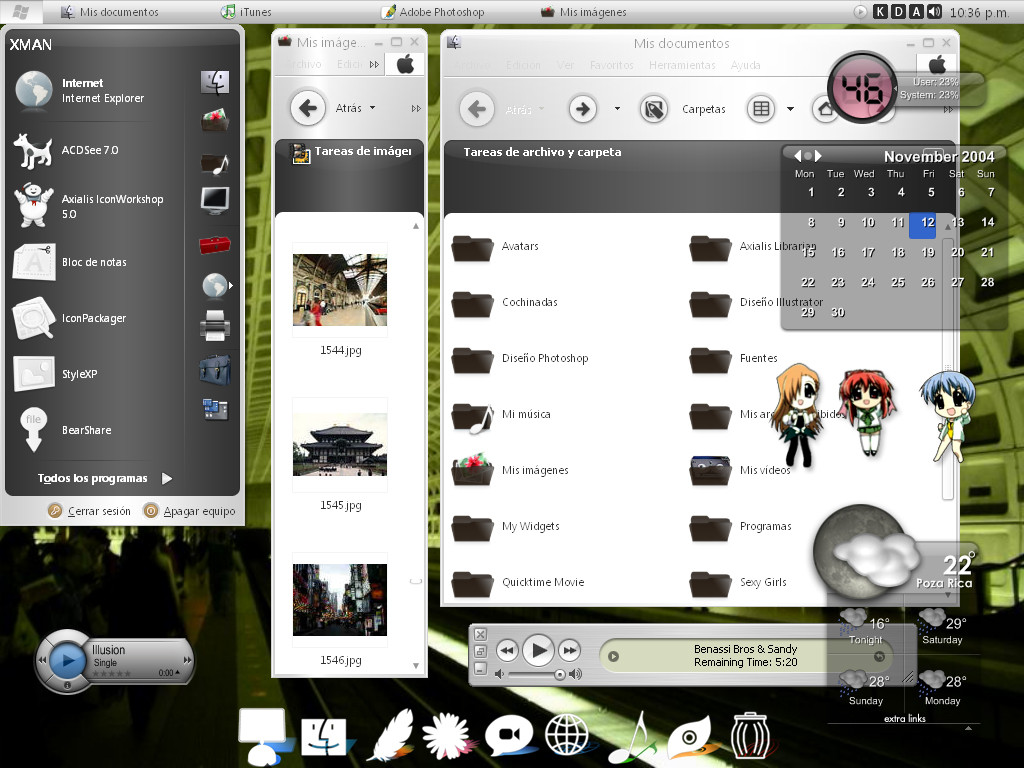The height and width of the screenshot is (768, 1024).
Task: Open the blue briefcase icon in the Start menu
Action: click(215, 369)
